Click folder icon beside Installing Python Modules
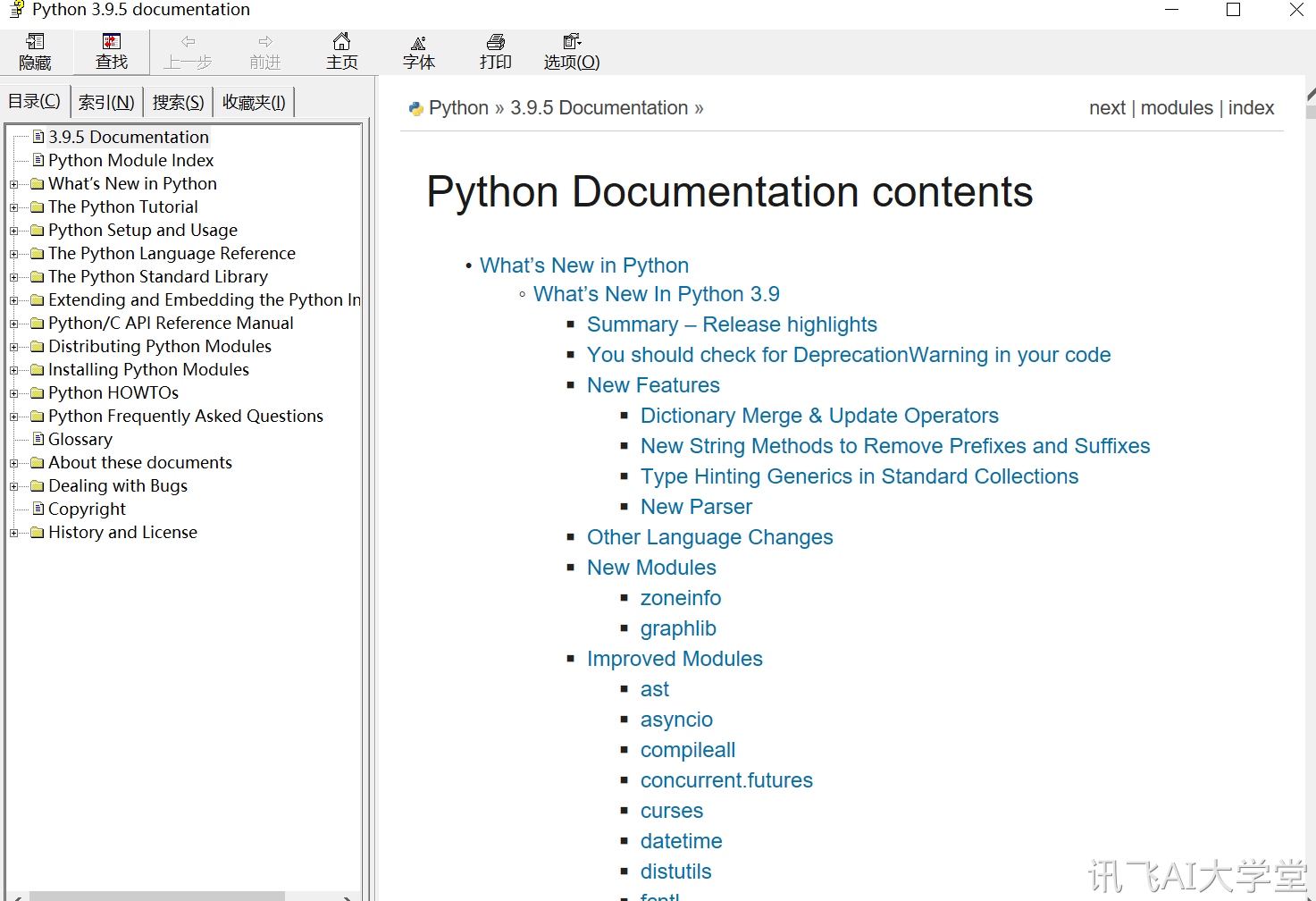The image size is (1316, 901). click(38, 370)
